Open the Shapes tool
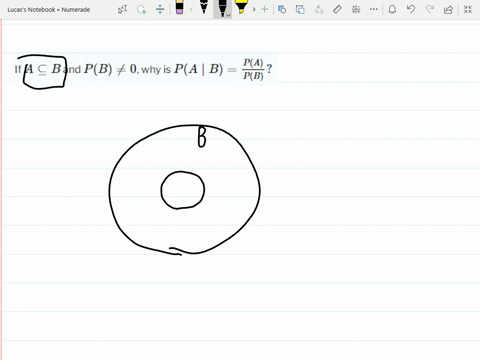480x360 pixels. pos(282,9)
